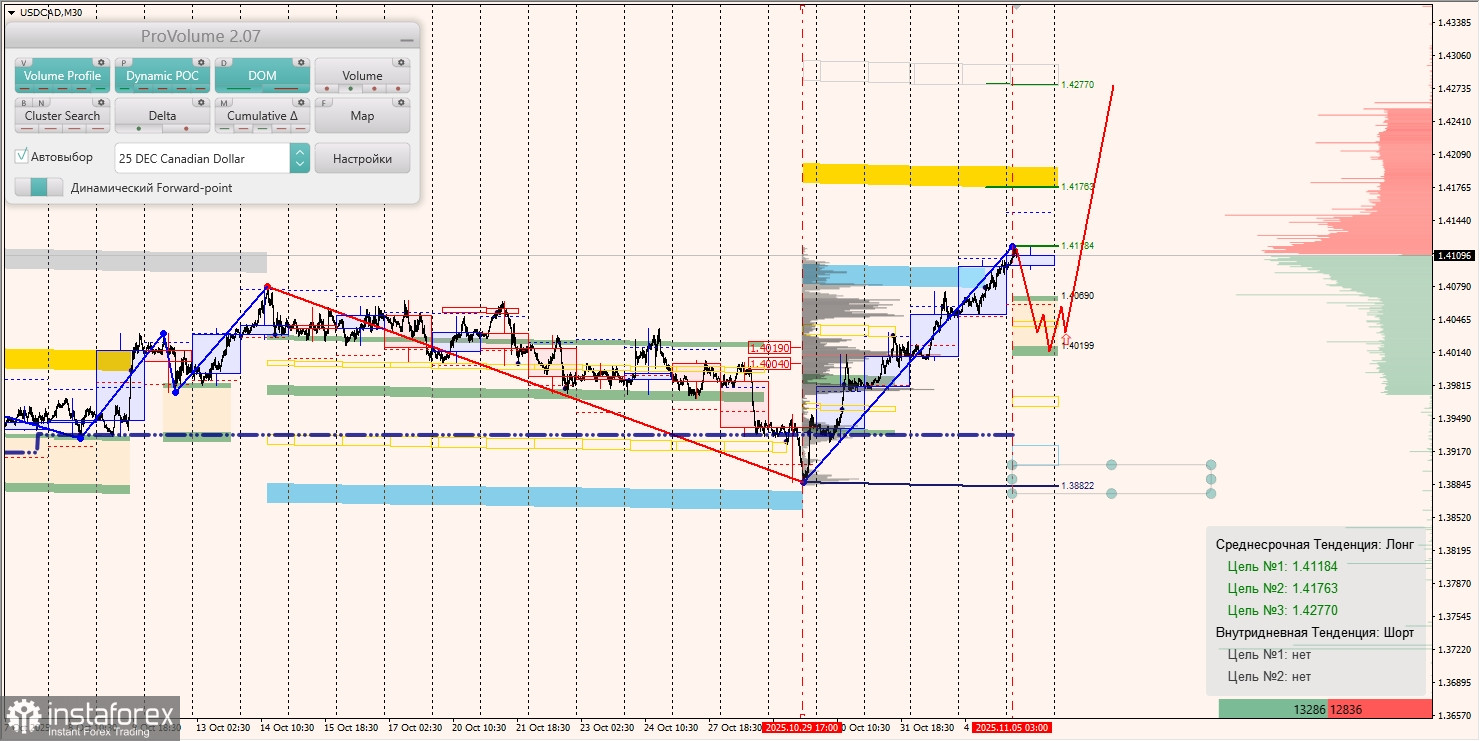Open Delta settings gear
This screenshot has width=1480, height=741.
[x=201, y=103]
